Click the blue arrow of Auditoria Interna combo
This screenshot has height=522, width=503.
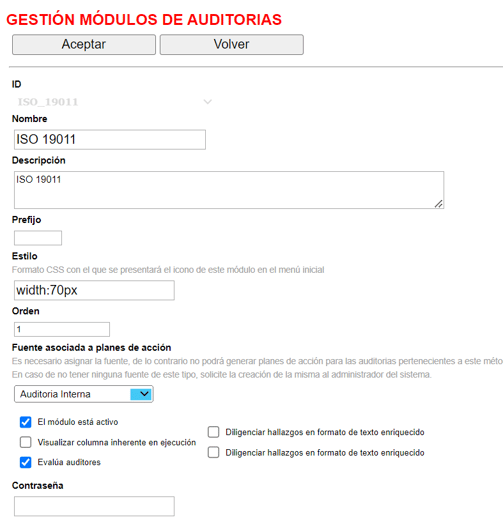(141, 394)
